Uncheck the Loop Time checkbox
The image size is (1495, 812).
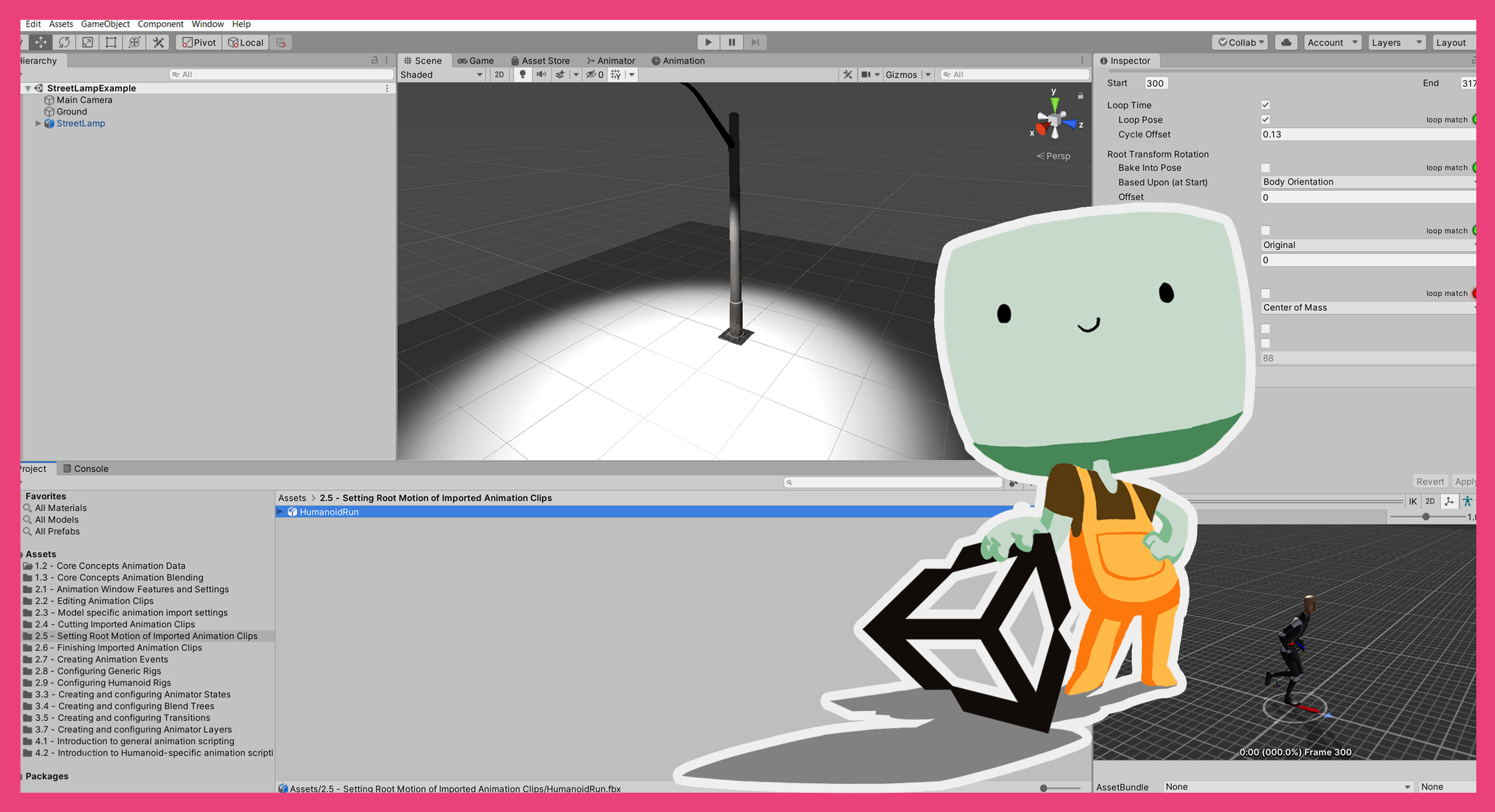click(x=1265, y=105)
